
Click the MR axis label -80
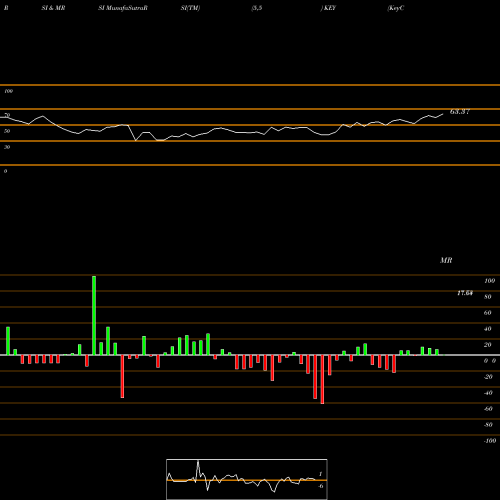[488, 425]
